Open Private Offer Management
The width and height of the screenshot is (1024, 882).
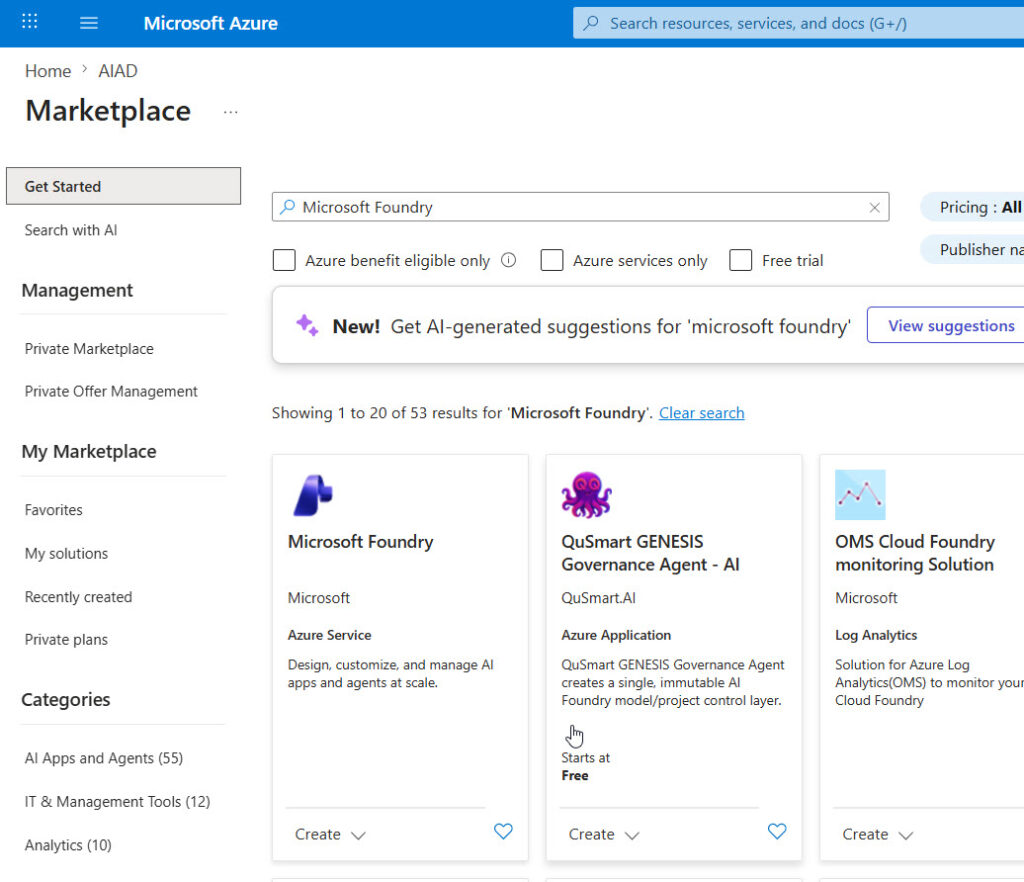(111, 391)
